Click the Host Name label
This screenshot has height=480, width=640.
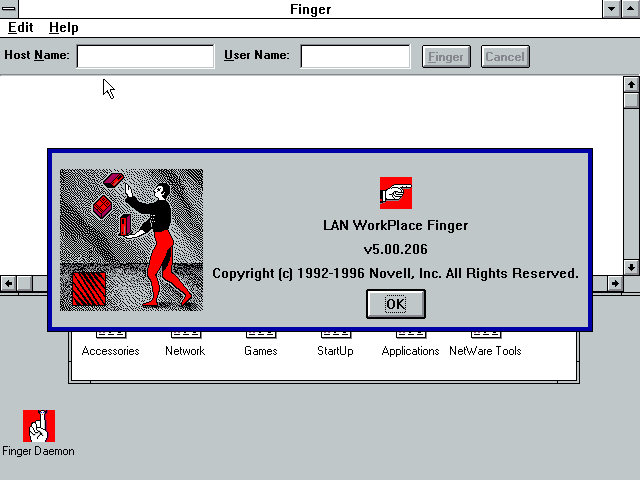(x=37, y=55)
